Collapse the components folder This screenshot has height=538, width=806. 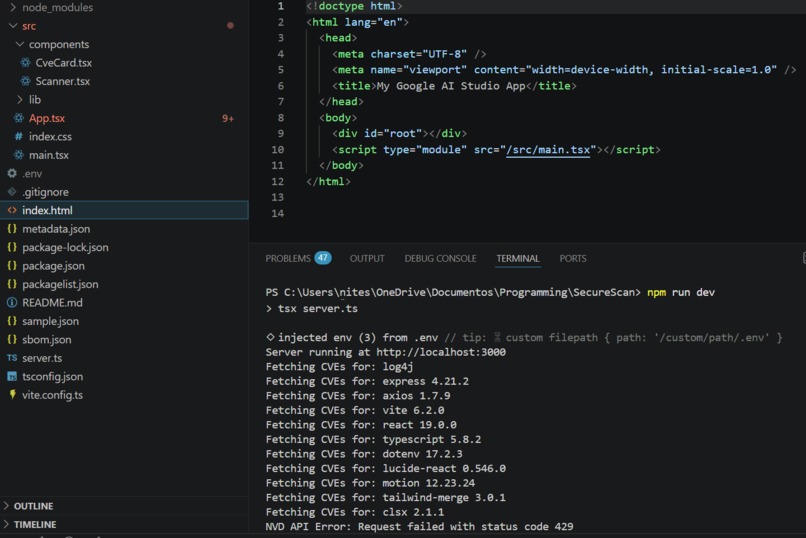click(20, 44)
